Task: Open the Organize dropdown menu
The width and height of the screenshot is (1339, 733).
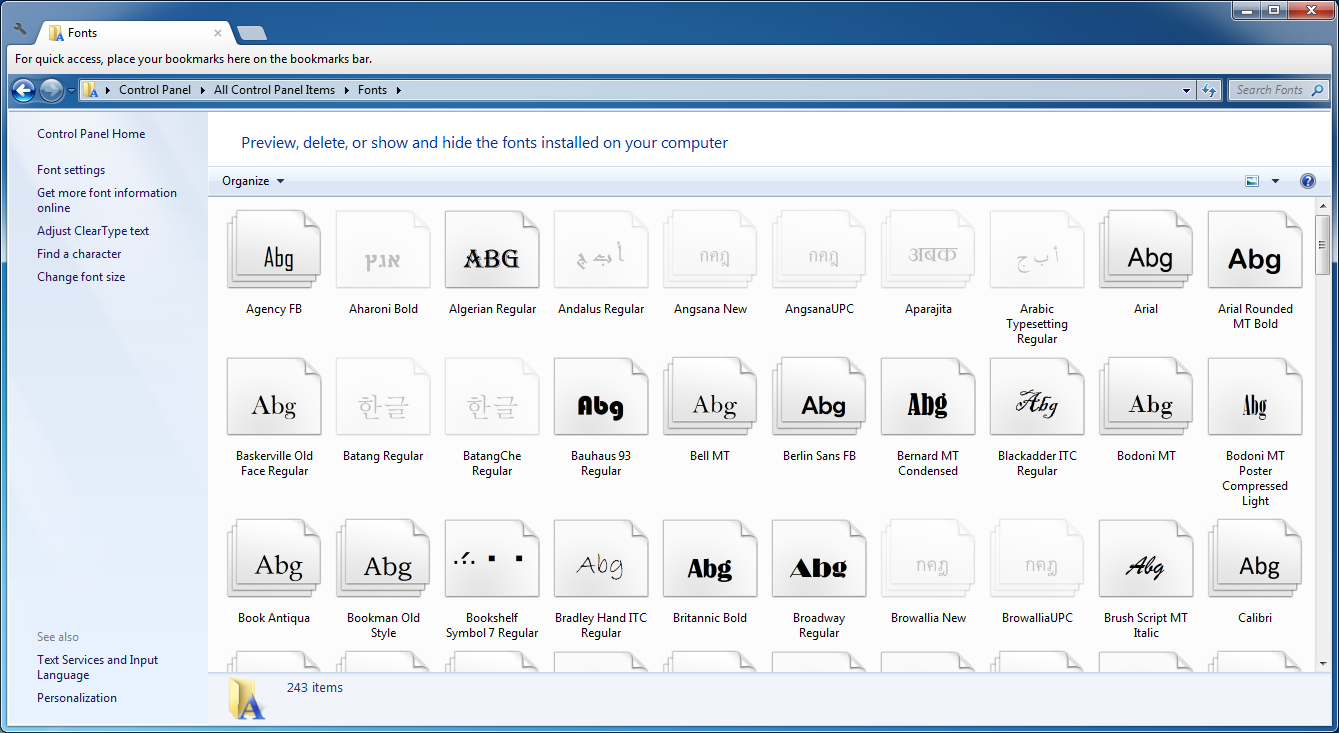Action: tap(253, 181)
